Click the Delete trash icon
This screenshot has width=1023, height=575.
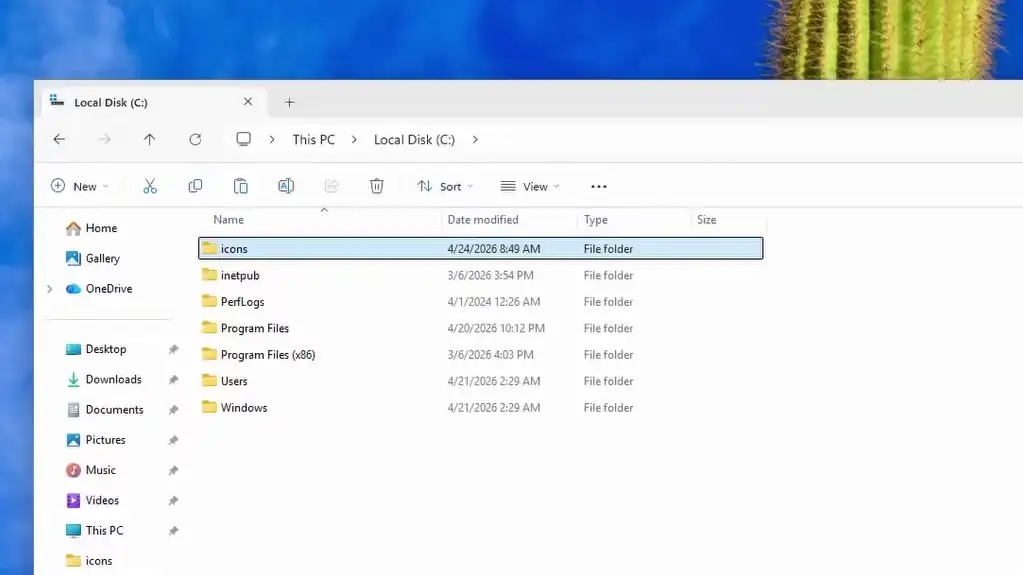tap(376, 187)
